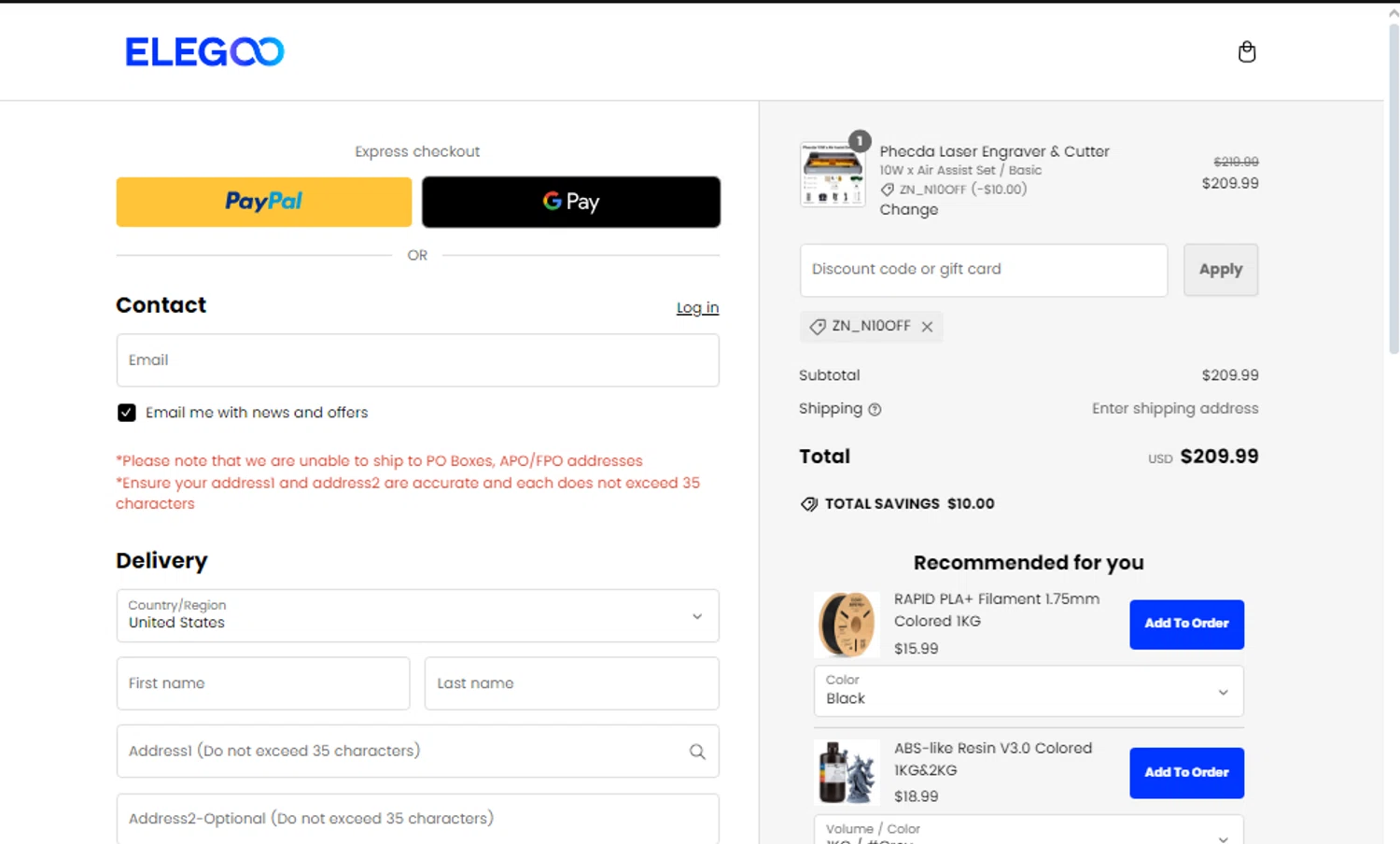Click the ABS-like Resin $18.99 price
This screenshot has width=1400, height=844.
pos(916,796)
